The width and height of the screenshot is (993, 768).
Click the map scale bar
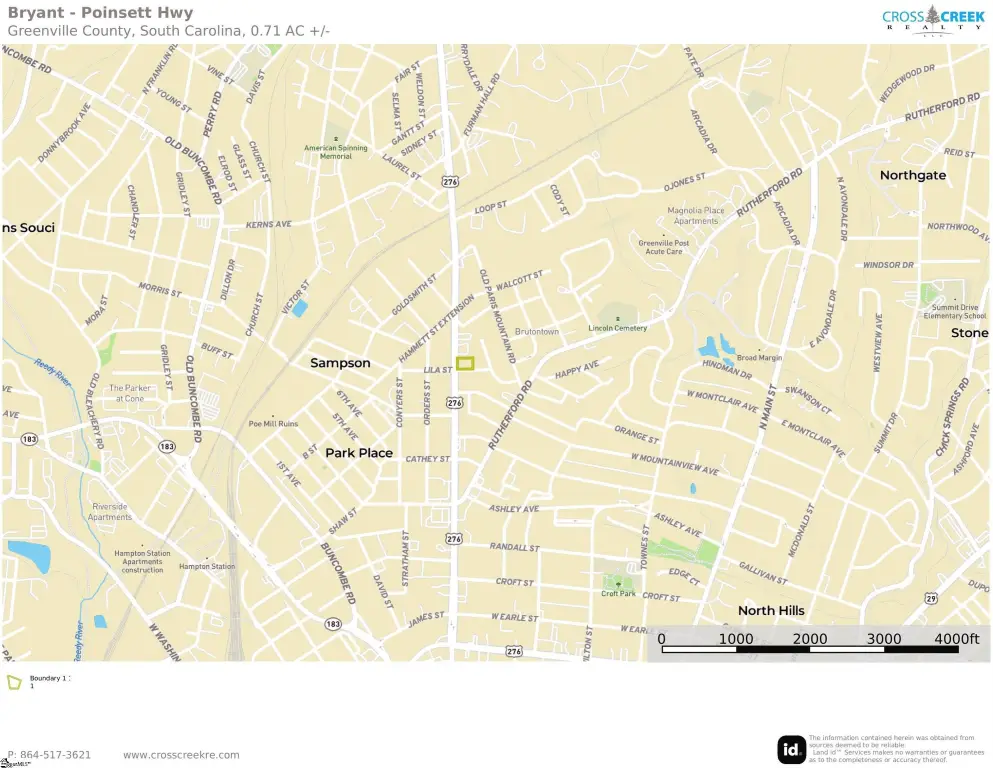pyautogui.click(x=810, y=649)
